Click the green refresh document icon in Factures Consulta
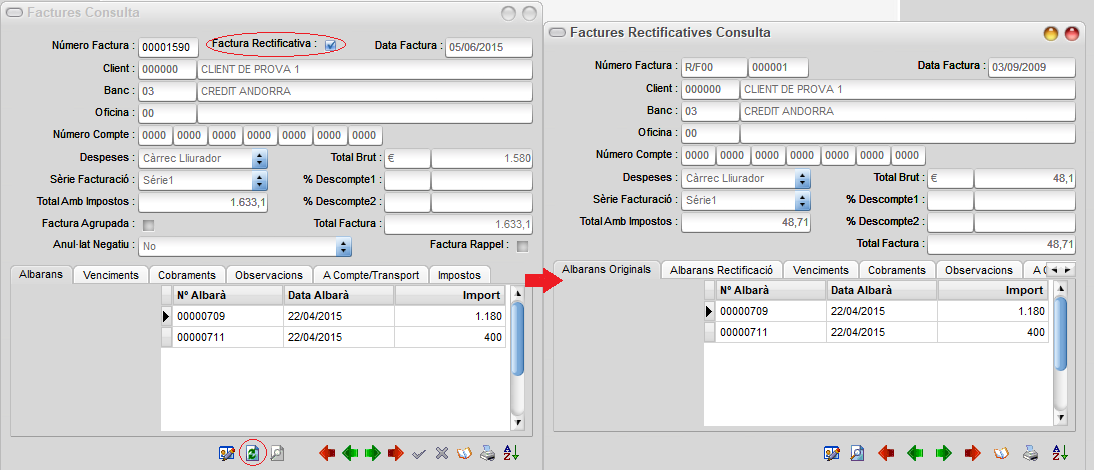This screenshot has width=1094, height=470. (253, 453)
